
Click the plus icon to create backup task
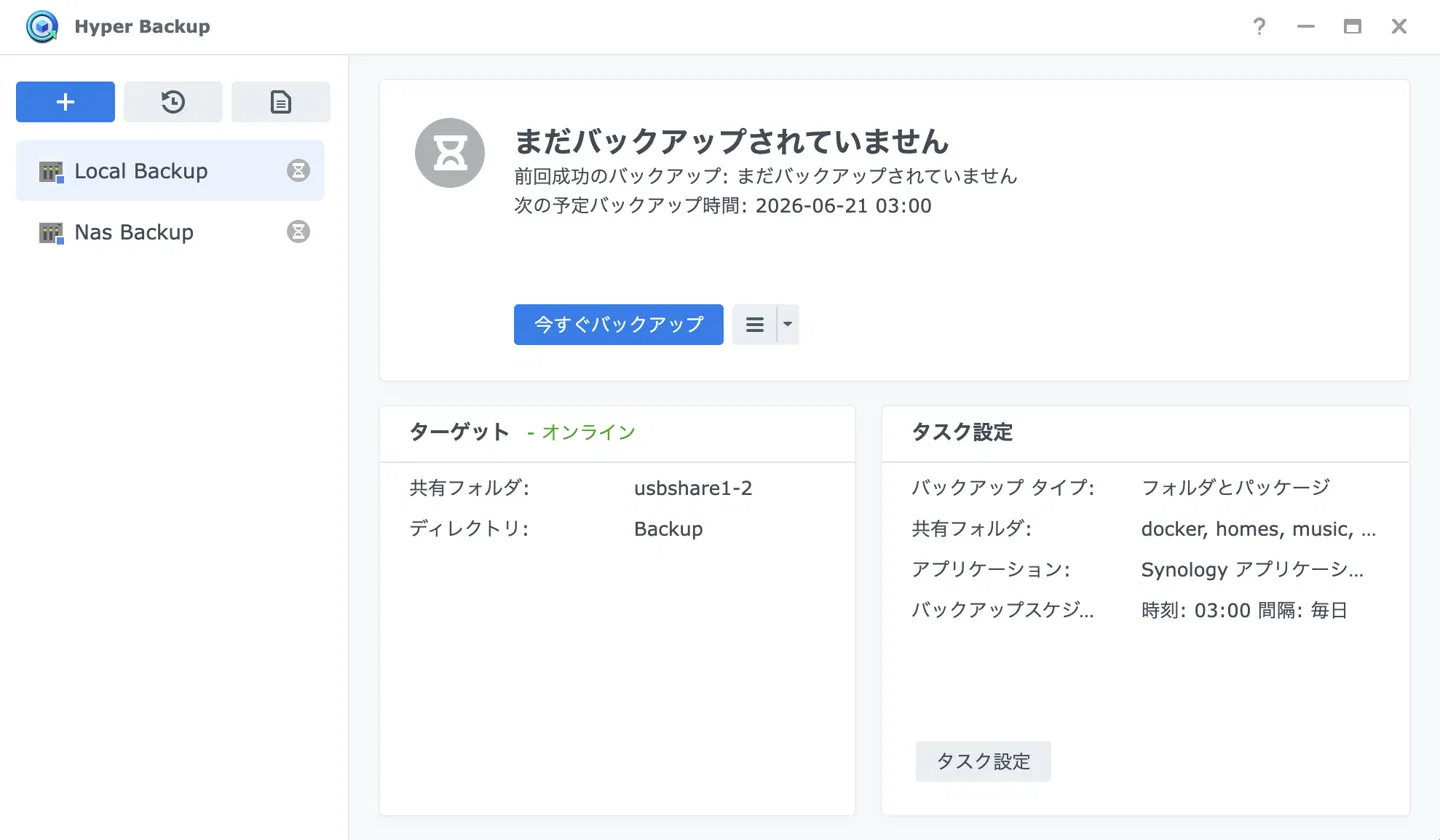[65, 102]
